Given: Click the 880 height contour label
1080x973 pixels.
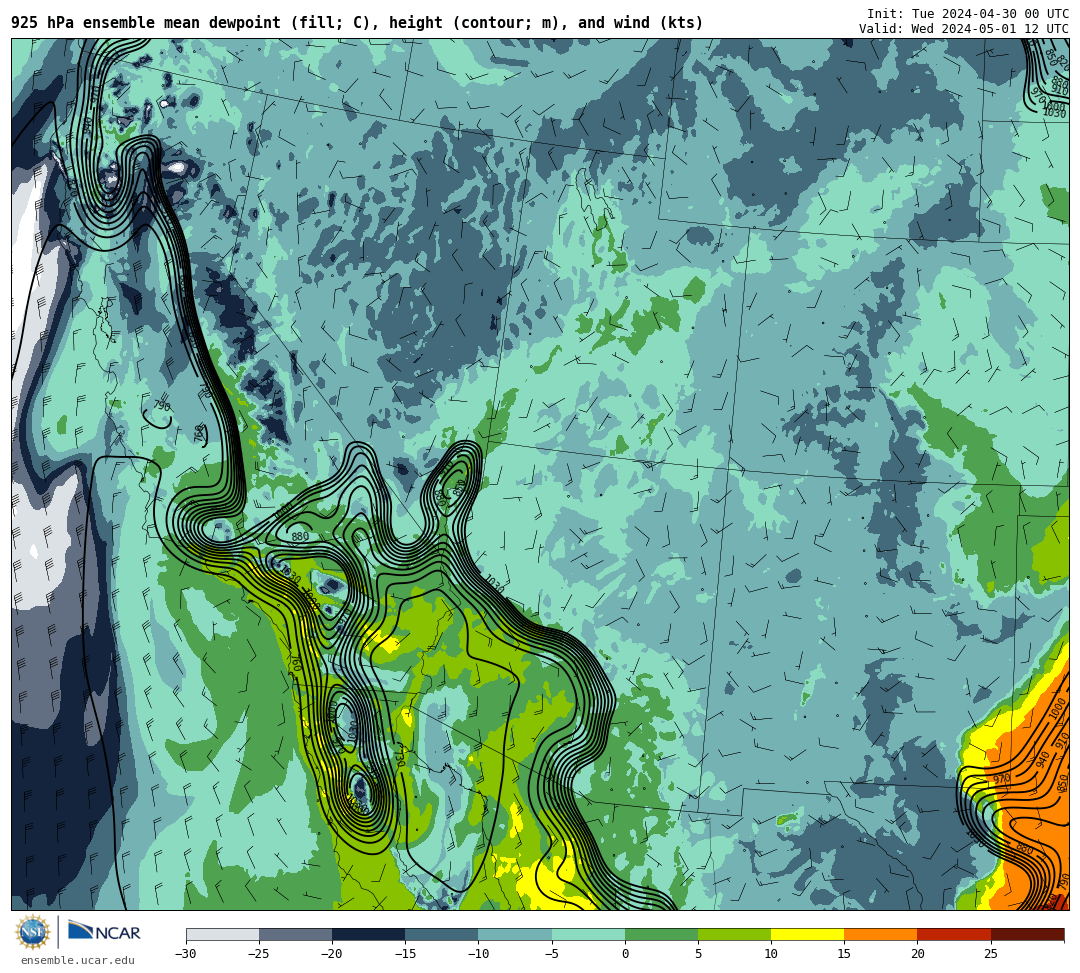Looking at the screenshot, I should coord(300,536).
